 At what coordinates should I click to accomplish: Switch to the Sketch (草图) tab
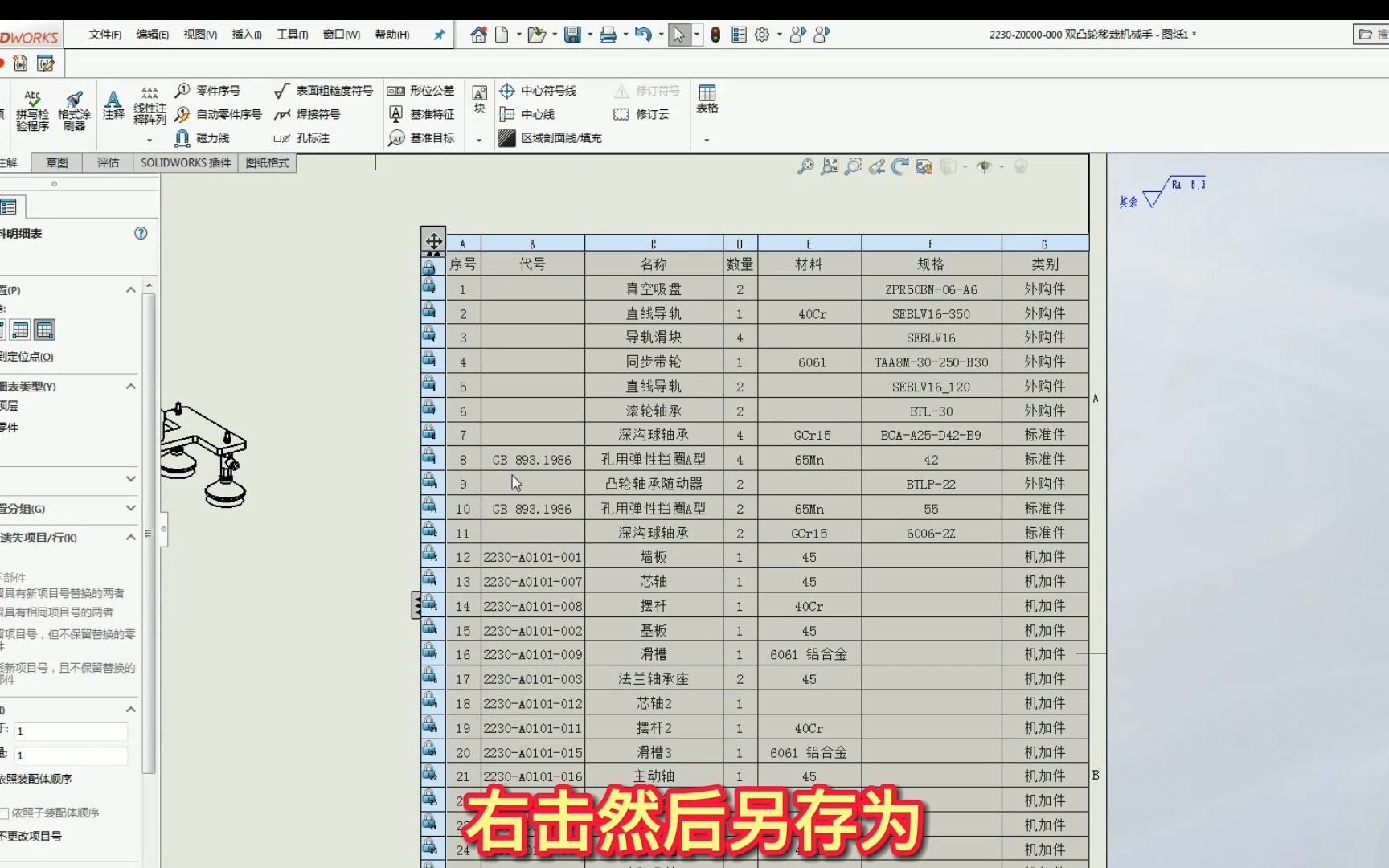[57, 162]
